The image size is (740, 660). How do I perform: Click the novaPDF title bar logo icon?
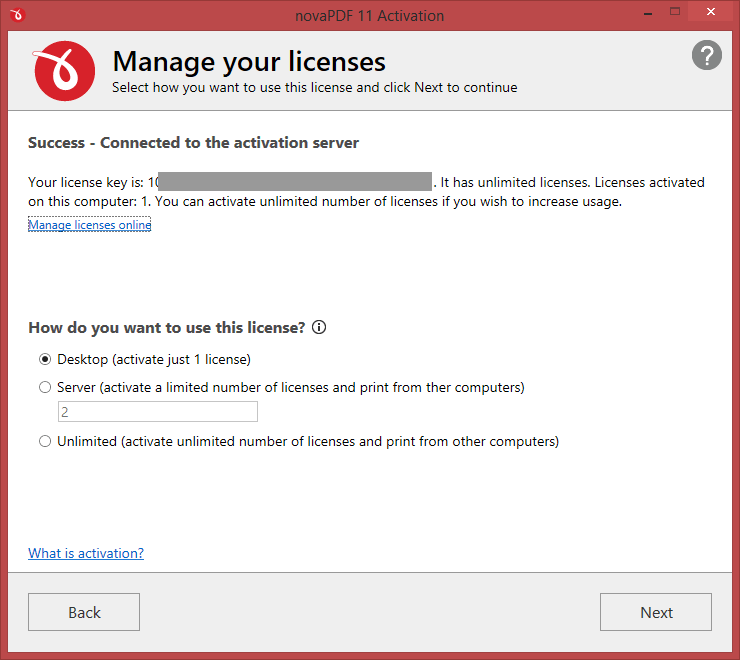[x=17, y=15]
